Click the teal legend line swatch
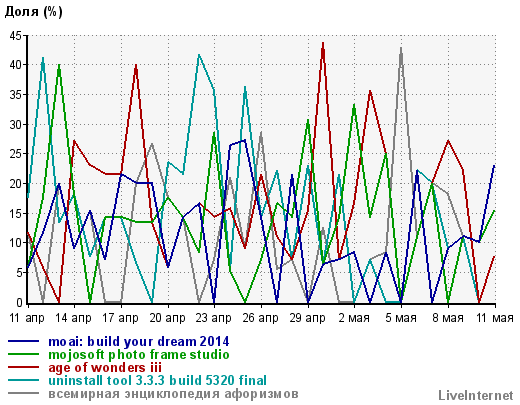 [x=23, y=380]
